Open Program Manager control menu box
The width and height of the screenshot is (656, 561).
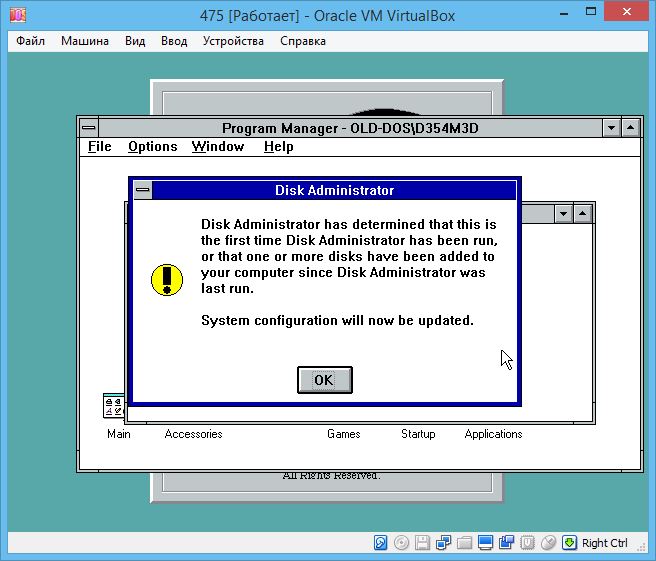point(89,128)
